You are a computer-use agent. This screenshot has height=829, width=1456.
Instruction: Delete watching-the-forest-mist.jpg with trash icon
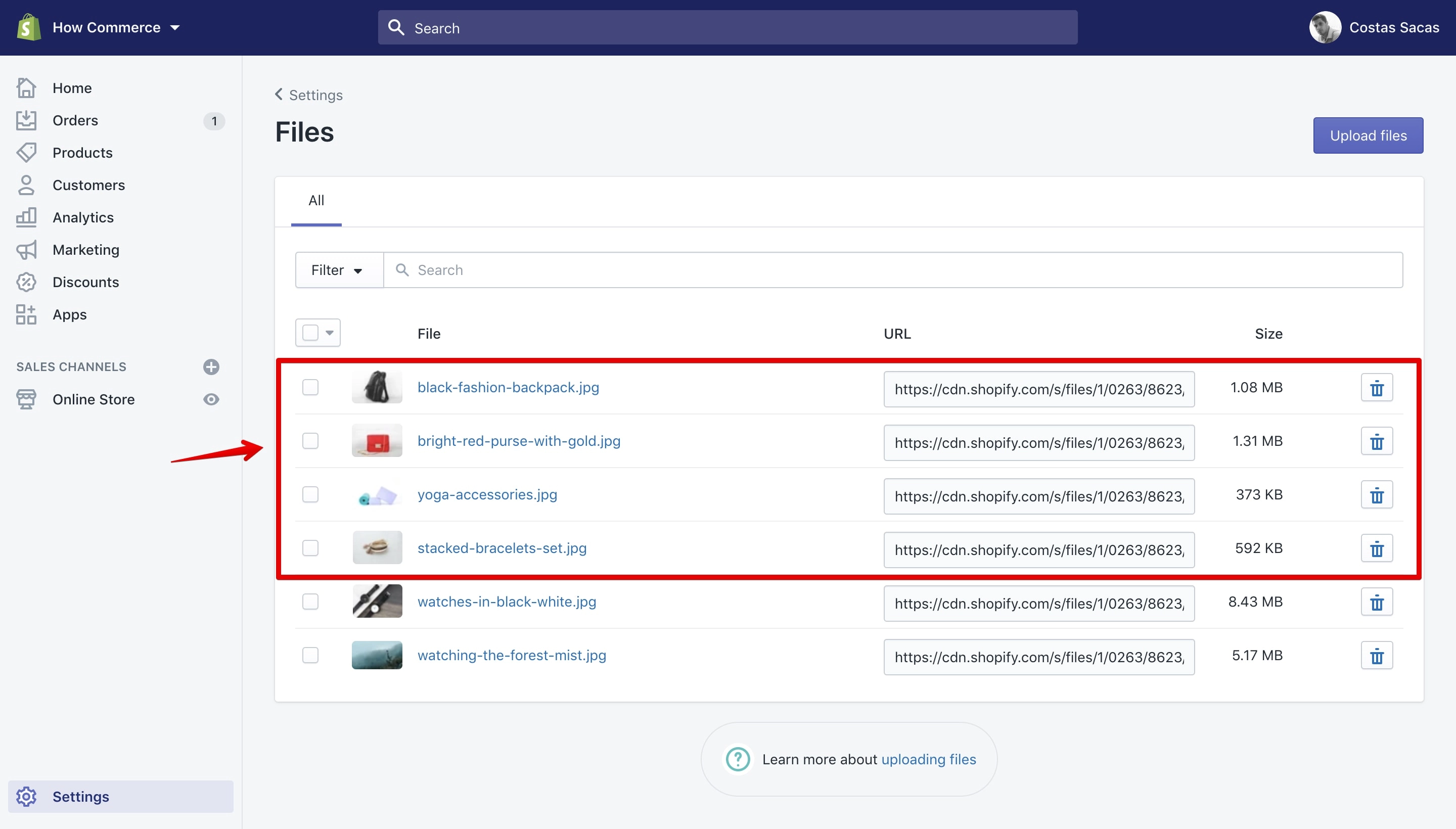tap(1377, 655)
